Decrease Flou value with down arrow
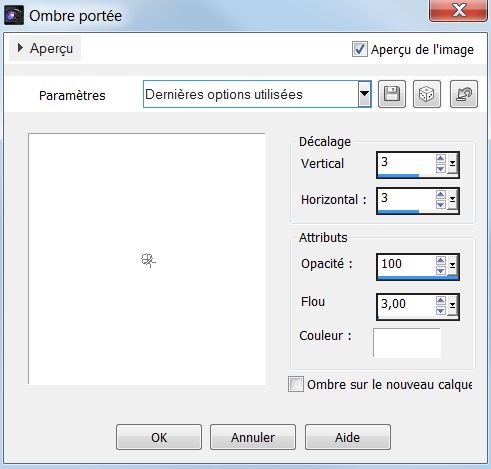 tap(440, 311)
